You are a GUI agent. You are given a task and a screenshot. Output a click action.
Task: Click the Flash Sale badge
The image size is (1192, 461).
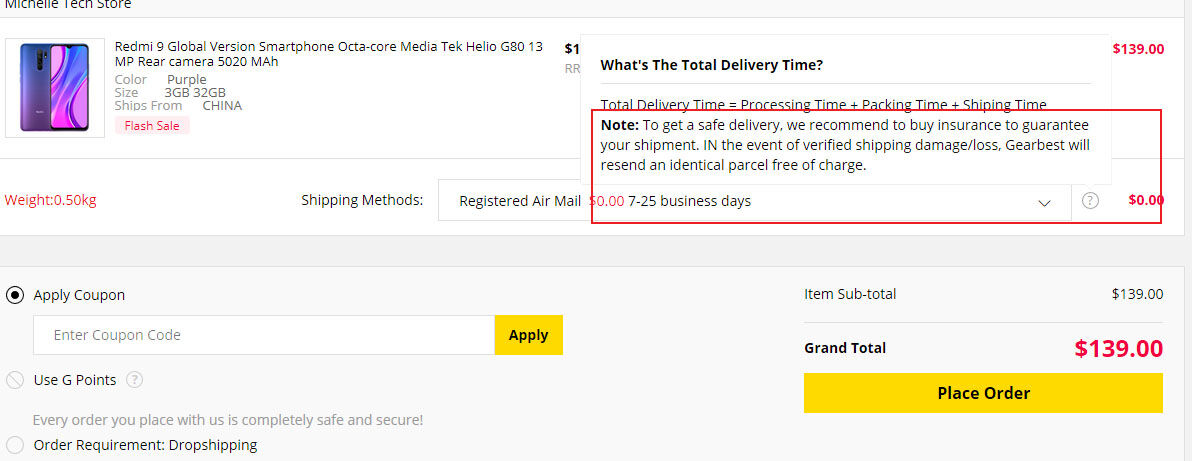coord(152,126)
